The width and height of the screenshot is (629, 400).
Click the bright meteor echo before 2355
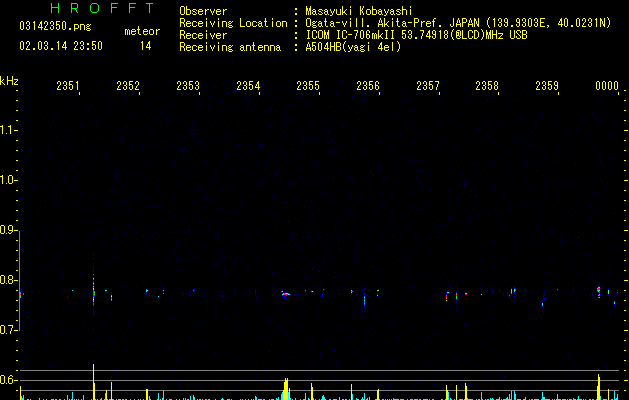tap(286, 294)
